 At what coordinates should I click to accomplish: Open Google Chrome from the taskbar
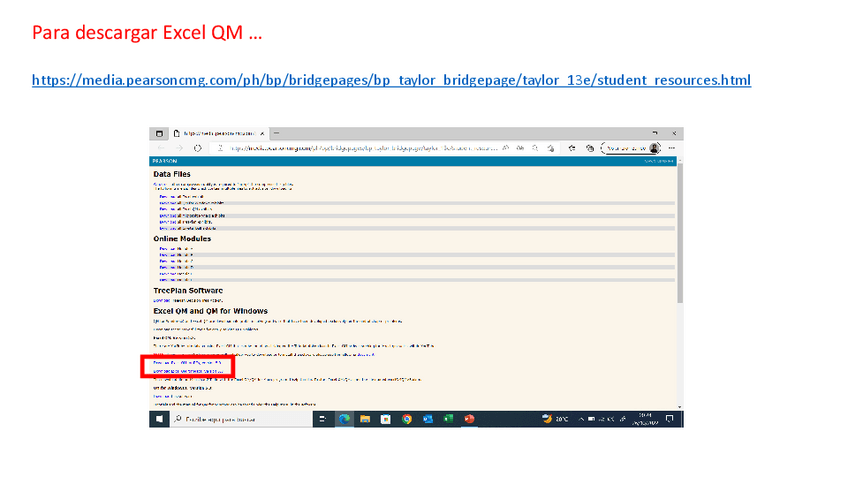407,419
